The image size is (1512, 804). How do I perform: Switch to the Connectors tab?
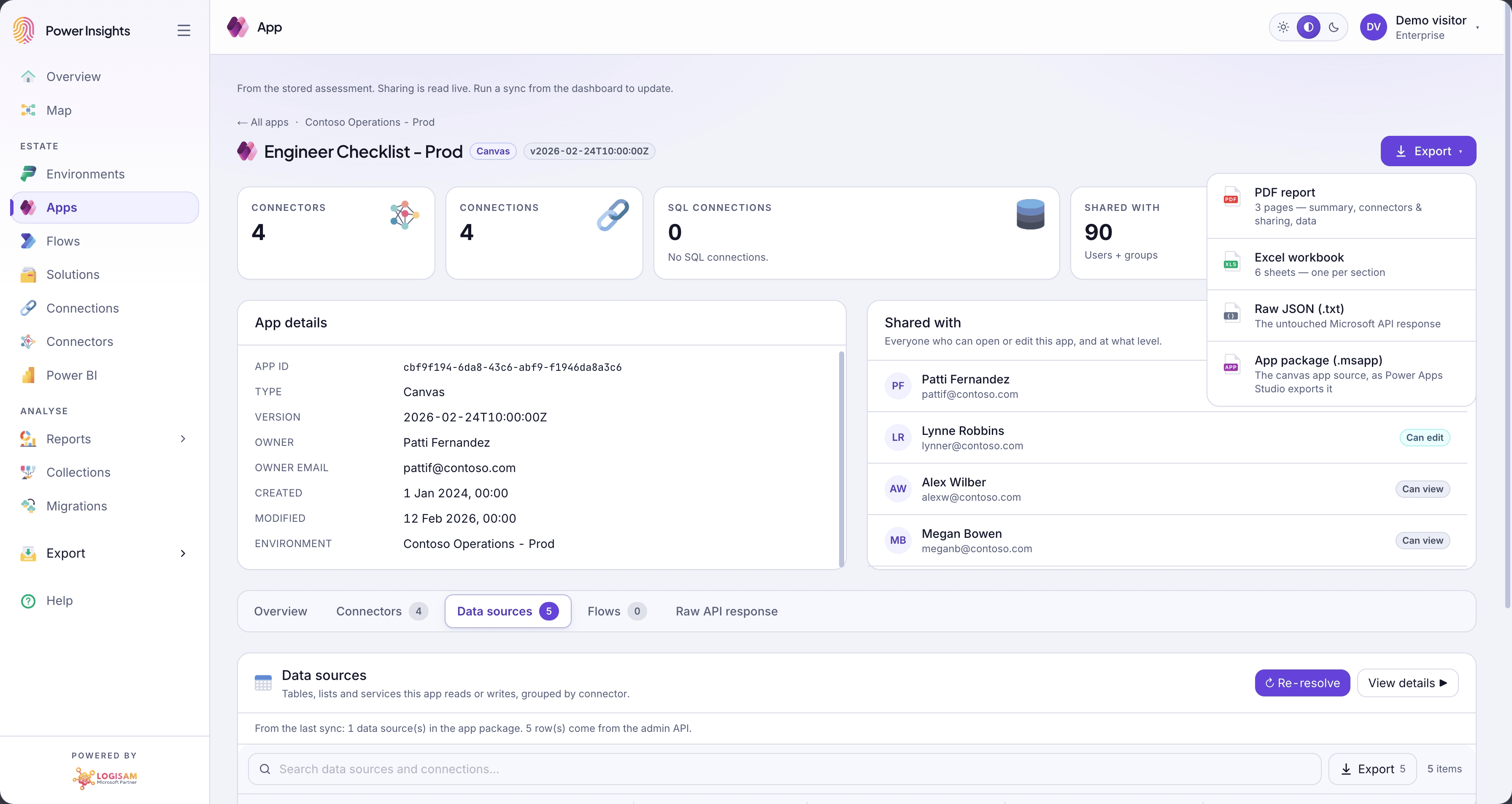pos(381,612)
